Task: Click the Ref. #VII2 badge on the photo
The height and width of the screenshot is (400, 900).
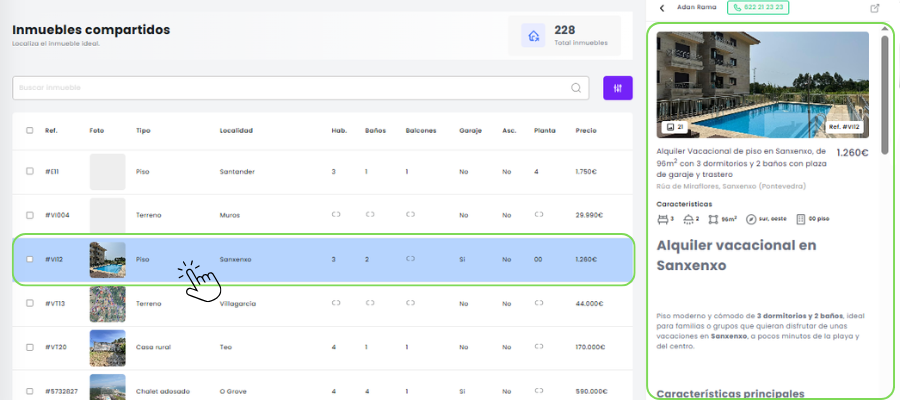Action: [845, 127]
